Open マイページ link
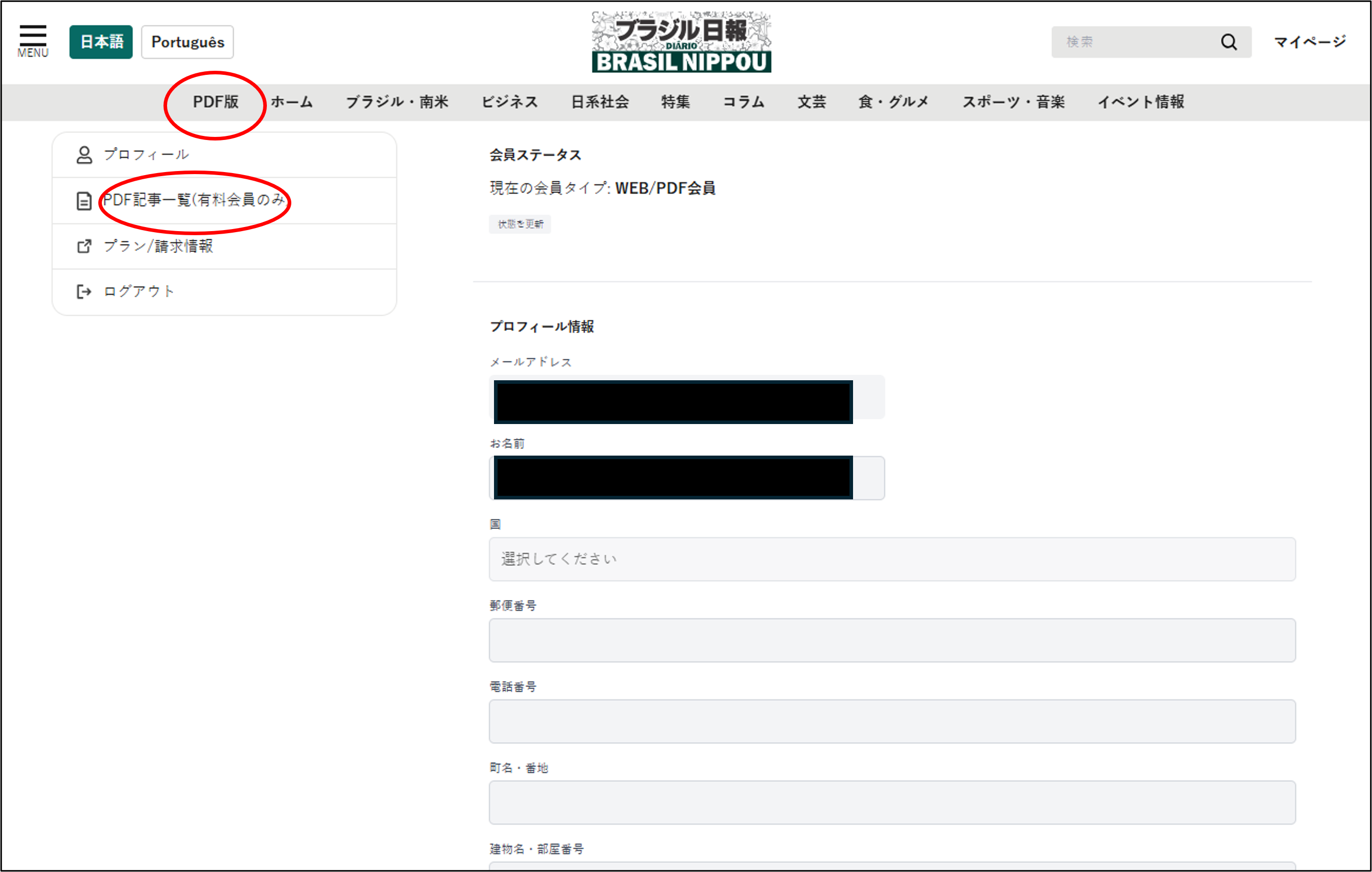This screenshot has height=872, width=1372. (x=1310, y=42)
